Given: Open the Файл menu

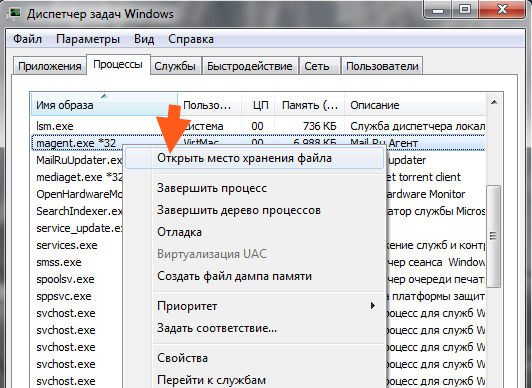Looking at the screenshot, I should (x=27, y=39).
